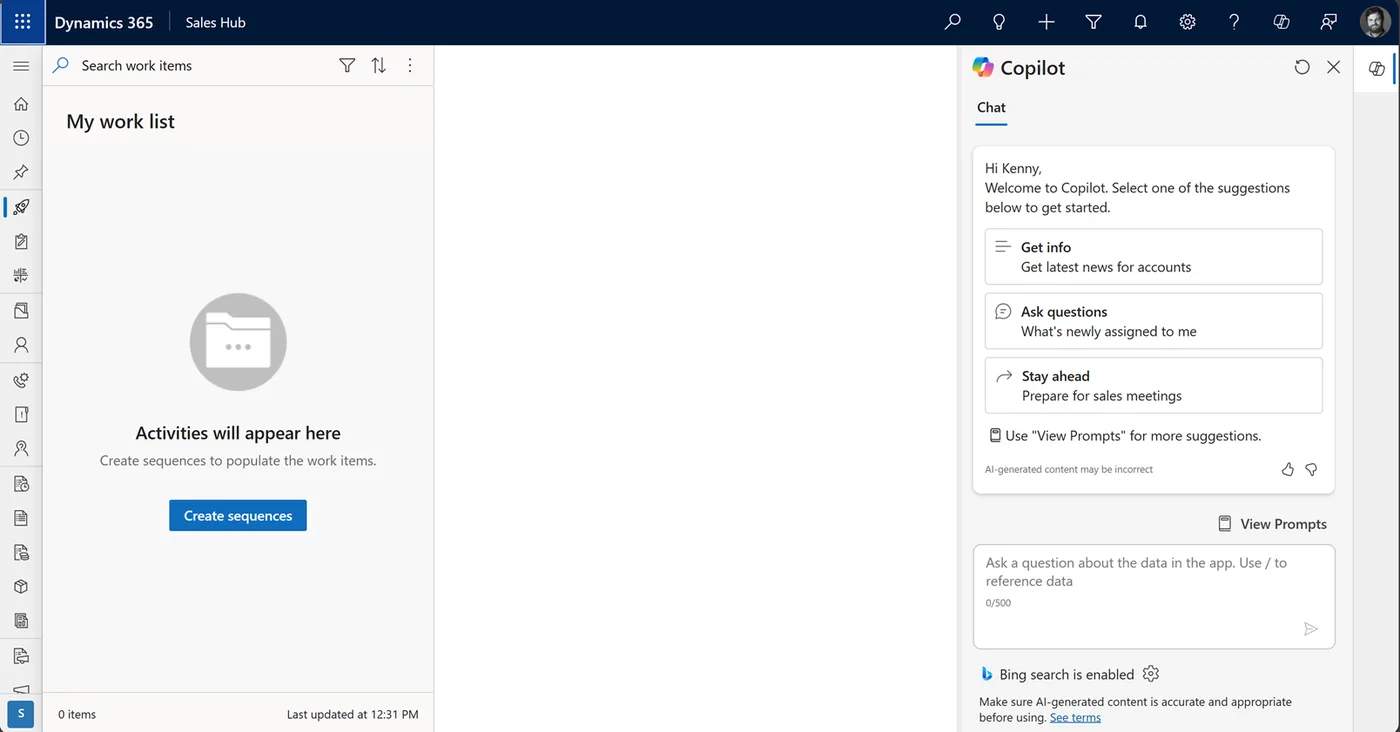Give thumbs down to Copilot response
Screen dimensions: 1400x732
(x=1312, y=469)
